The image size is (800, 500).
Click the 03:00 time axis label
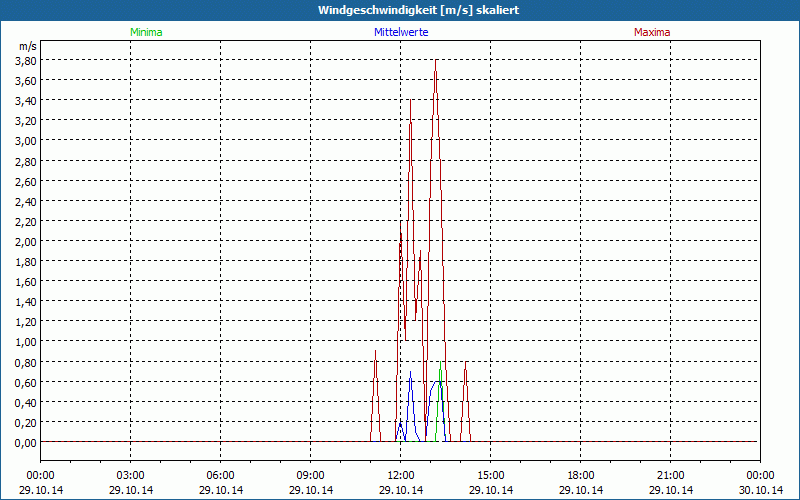pos(131,476)
